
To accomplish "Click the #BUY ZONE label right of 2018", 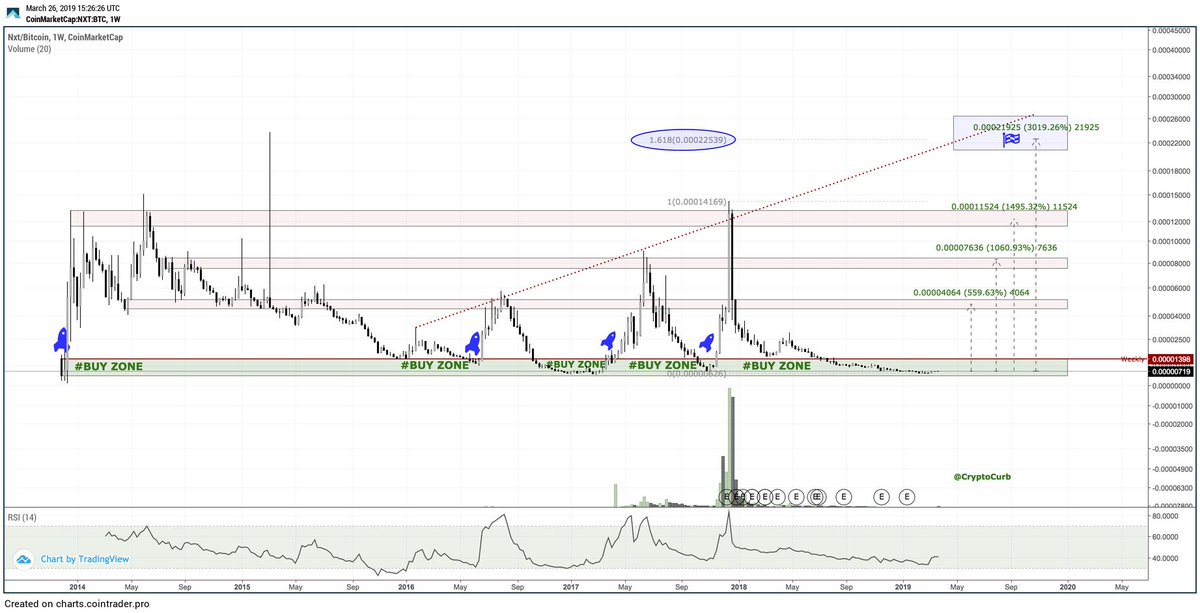I will (776, 366).
